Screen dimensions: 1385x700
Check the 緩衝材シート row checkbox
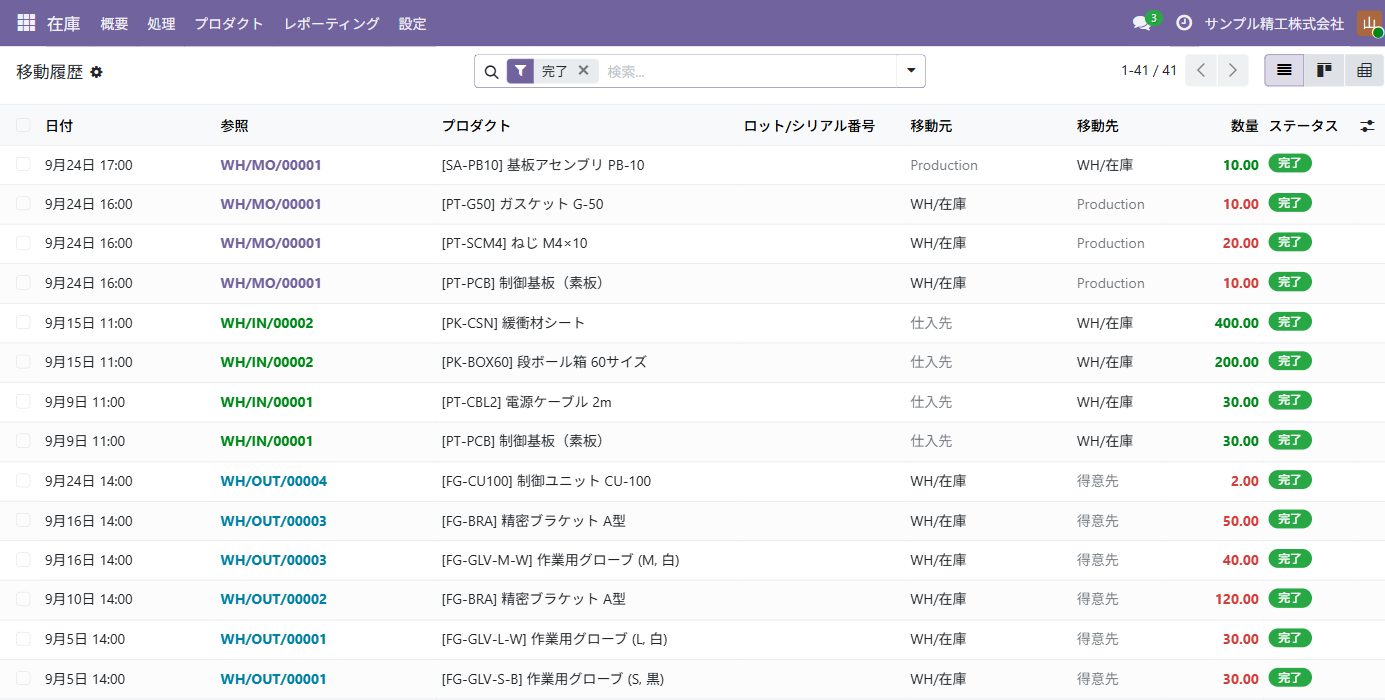click(x=23, y=322)
